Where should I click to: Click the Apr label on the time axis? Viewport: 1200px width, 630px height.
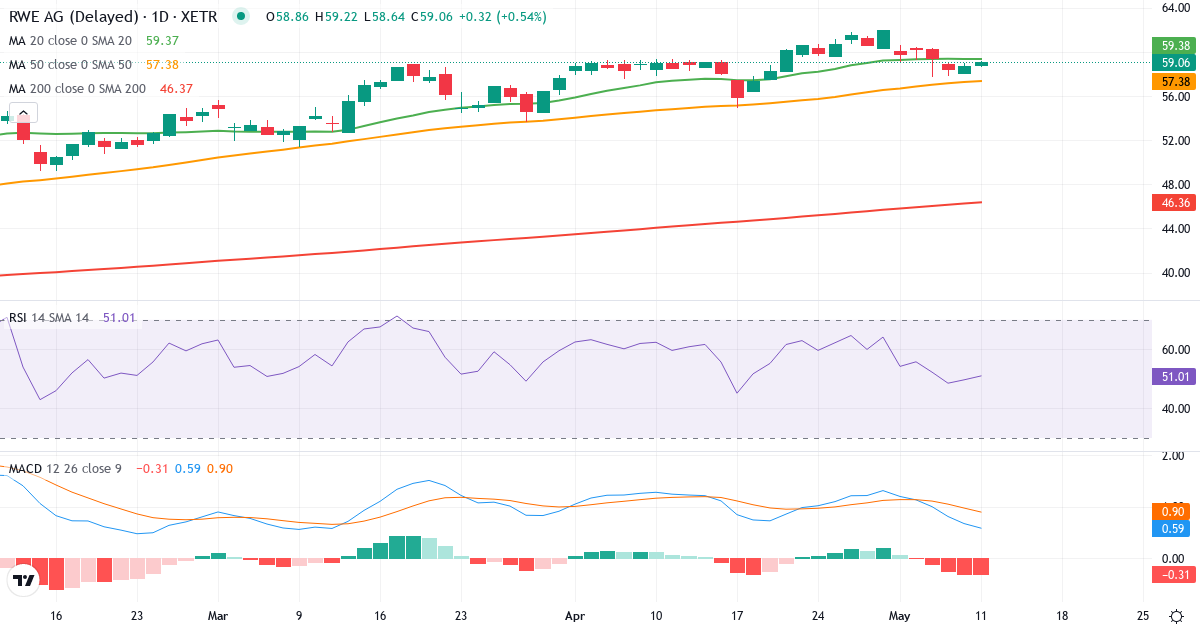(x=574, y=616)
